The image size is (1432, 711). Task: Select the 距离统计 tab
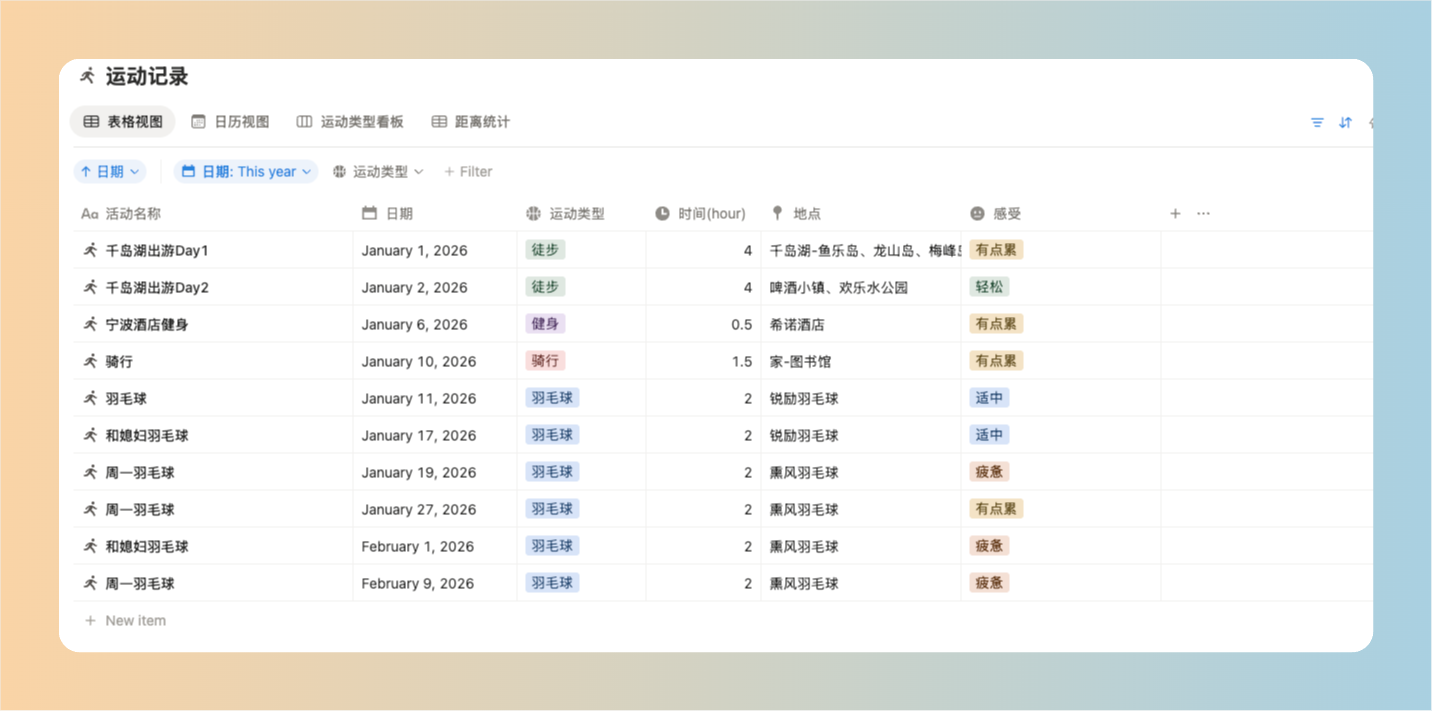coord(471,122)
